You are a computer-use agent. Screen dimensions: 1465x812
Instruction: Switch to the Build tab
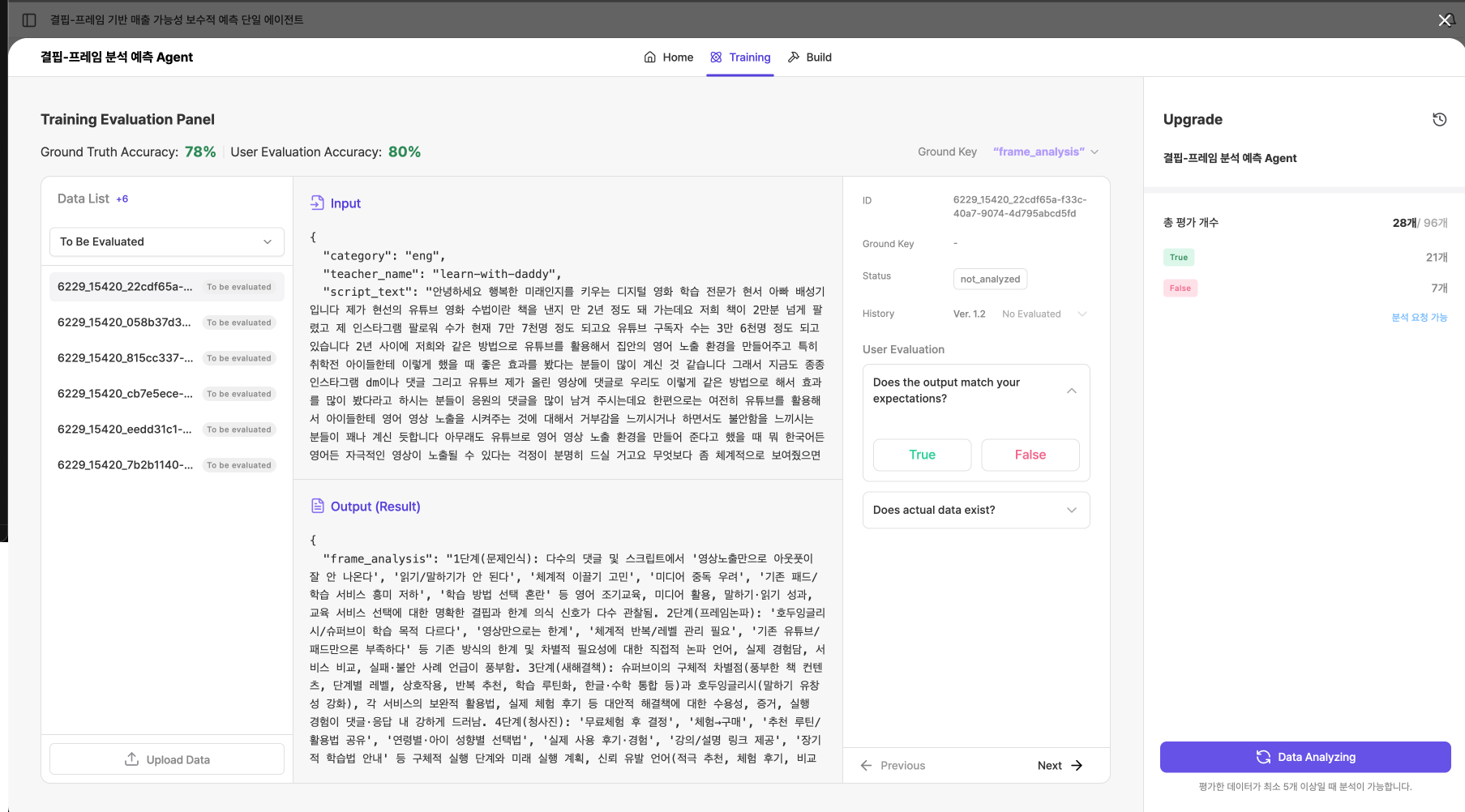click(x=810, y=57)
